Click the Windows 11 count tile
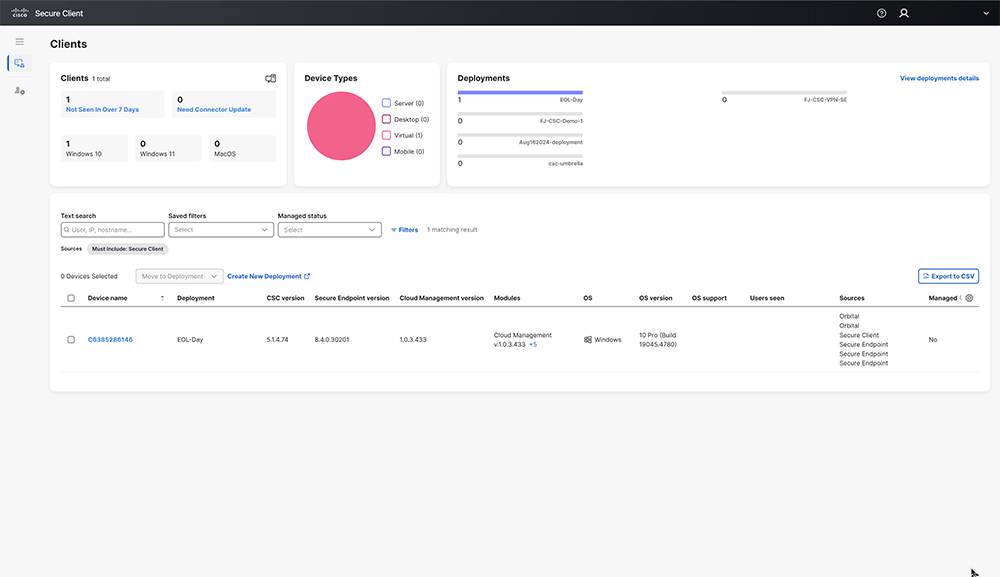1000x577 pixels. (168, 148)
